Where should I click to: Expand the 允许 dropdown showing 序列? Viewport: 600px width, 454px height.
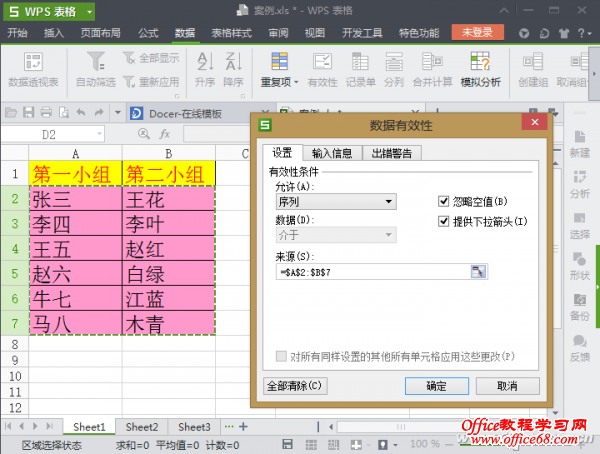(x=335, y=202)
